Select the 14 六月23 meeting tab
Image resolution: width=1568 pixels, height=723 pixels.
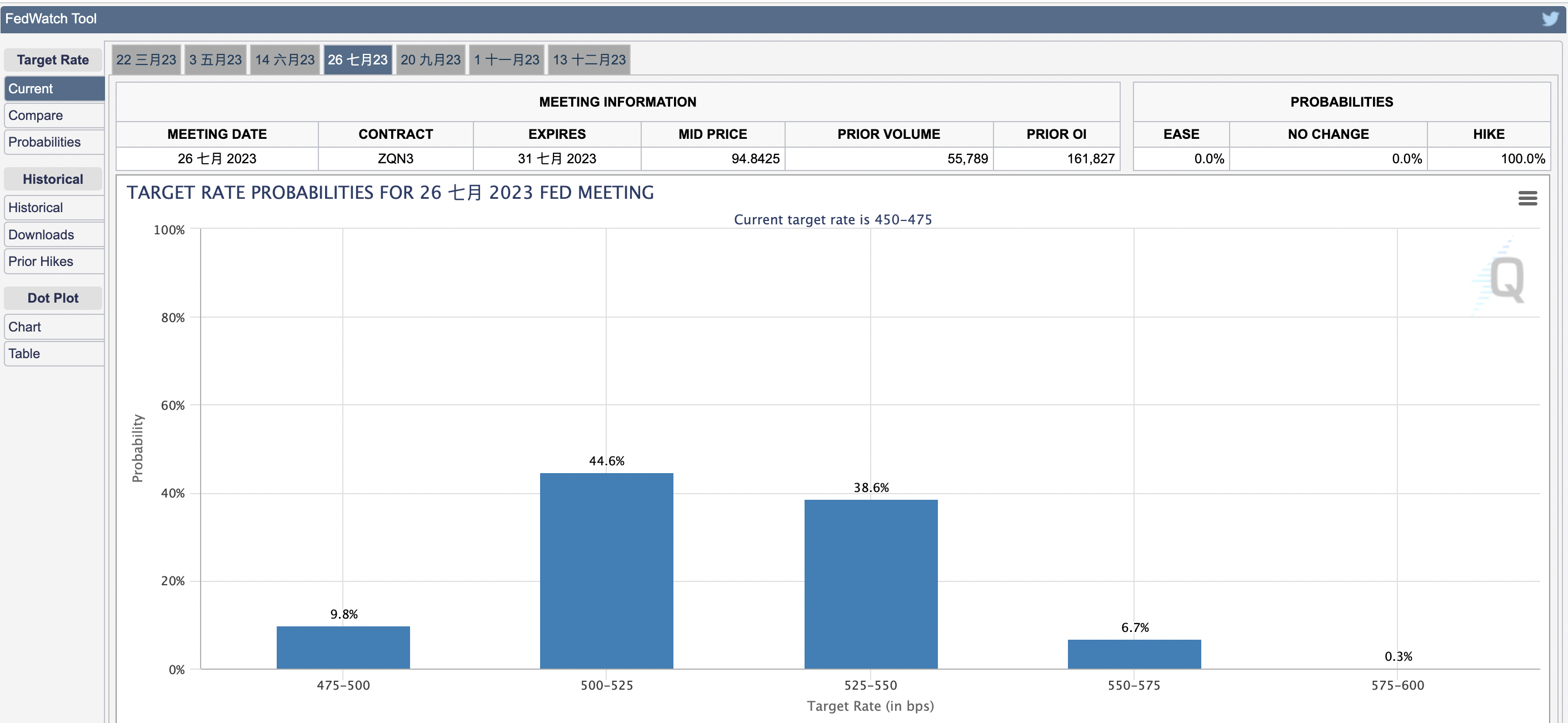point(285,59)
